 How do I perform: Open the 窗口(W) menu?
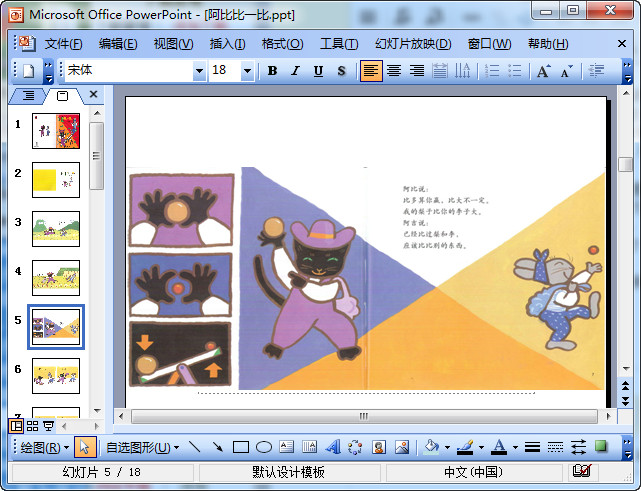click(489, 44)
